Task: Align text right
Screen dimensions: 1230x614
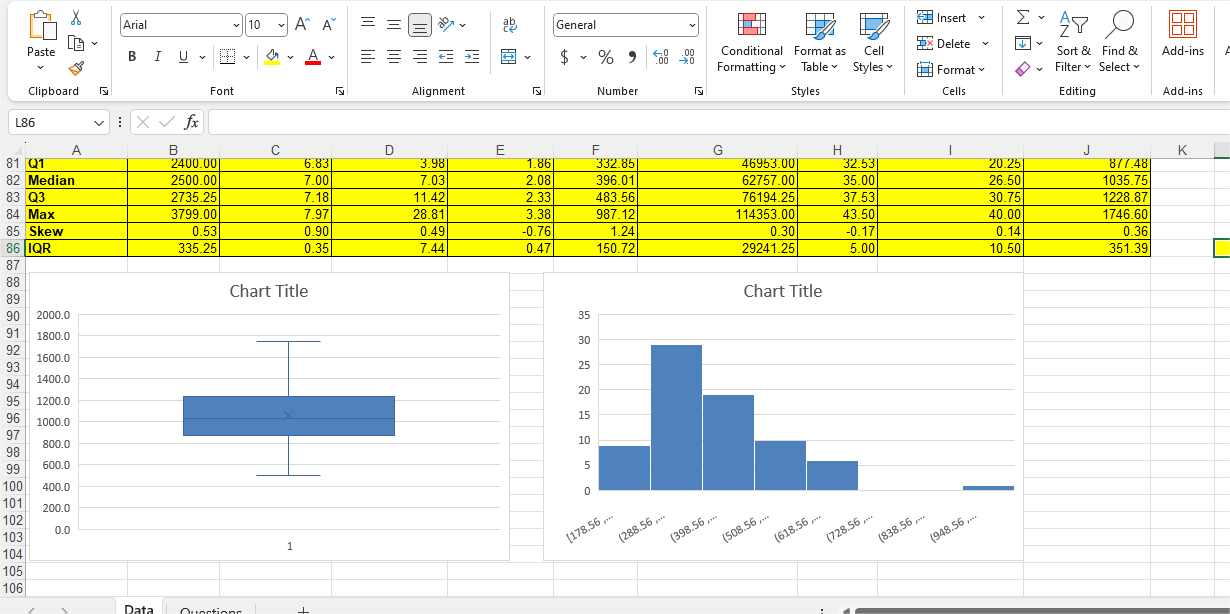Action: click(420, 57)
